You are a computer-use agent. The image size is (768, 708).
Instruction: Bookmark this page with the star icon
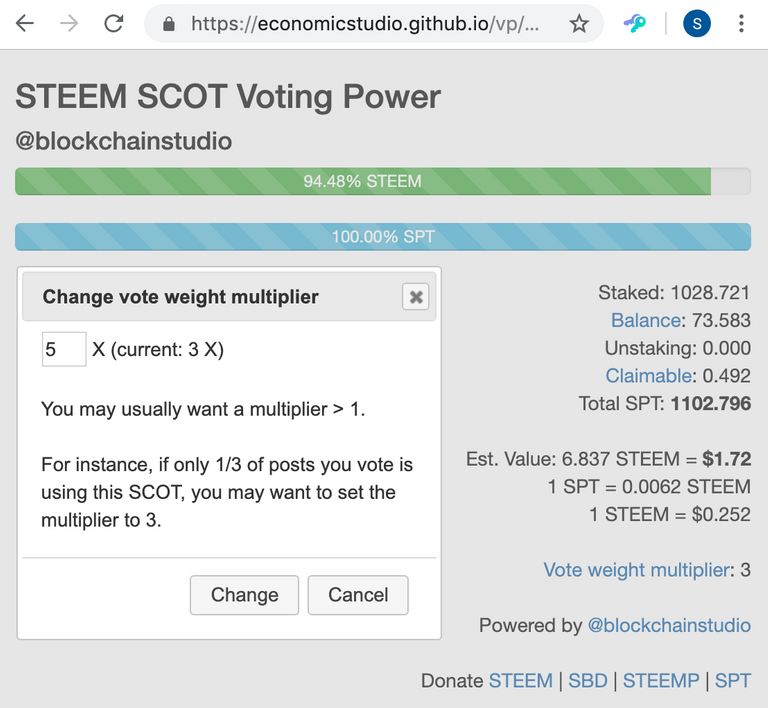579,24
